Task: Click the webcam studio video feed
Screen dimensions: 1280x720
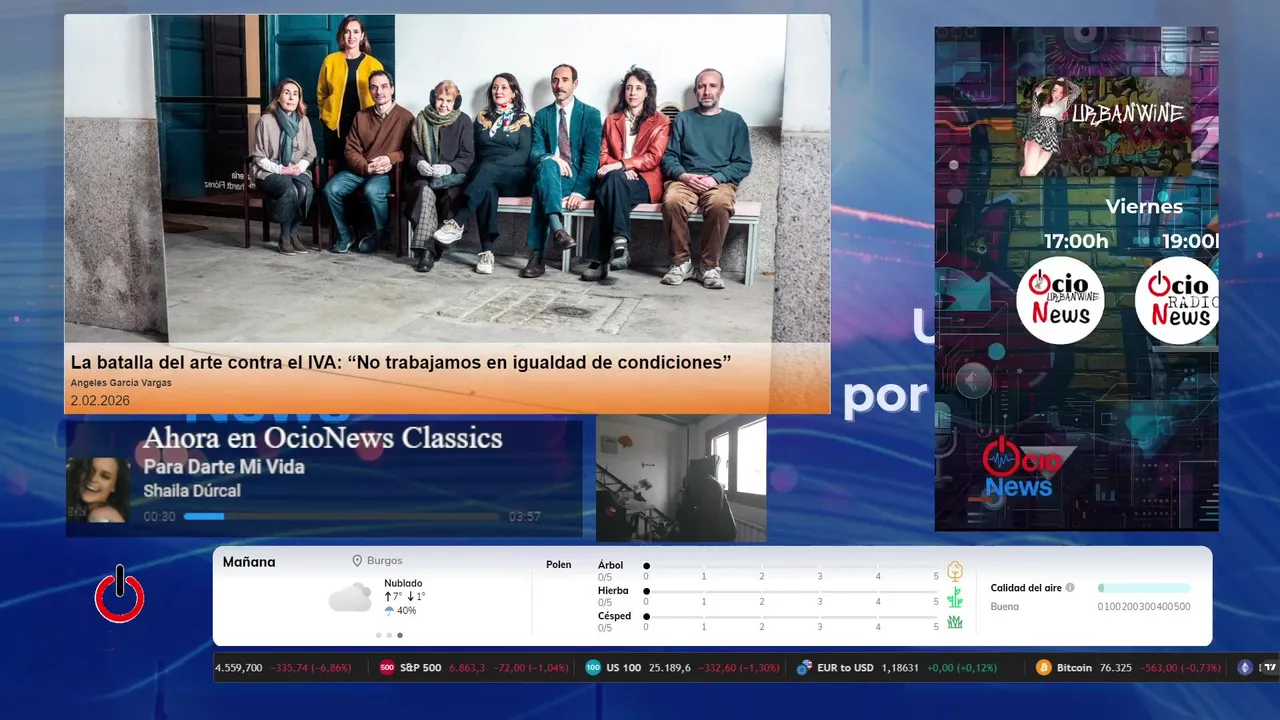Action: coord(681,480)
